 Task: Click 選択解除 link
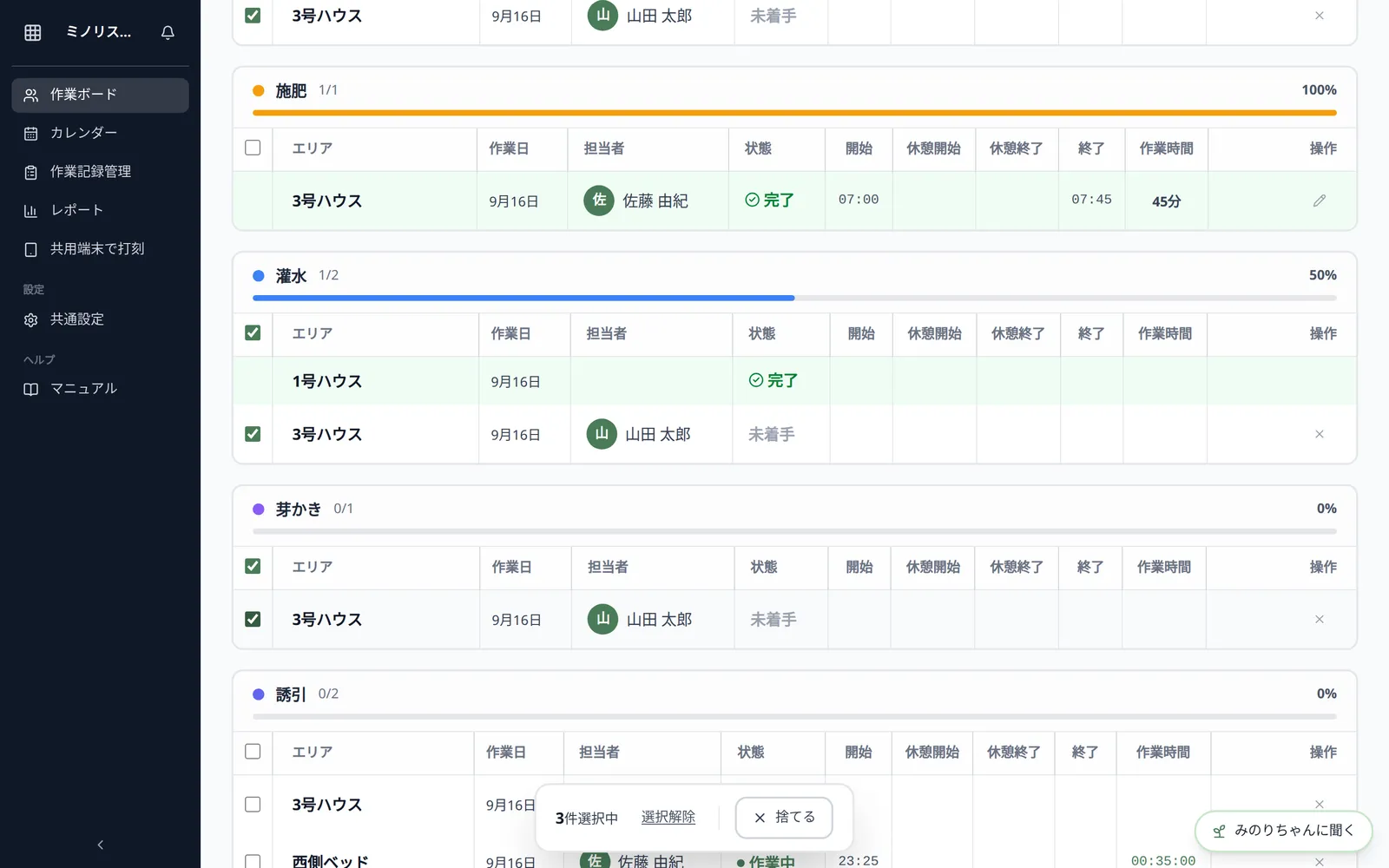tap(668, 818)
